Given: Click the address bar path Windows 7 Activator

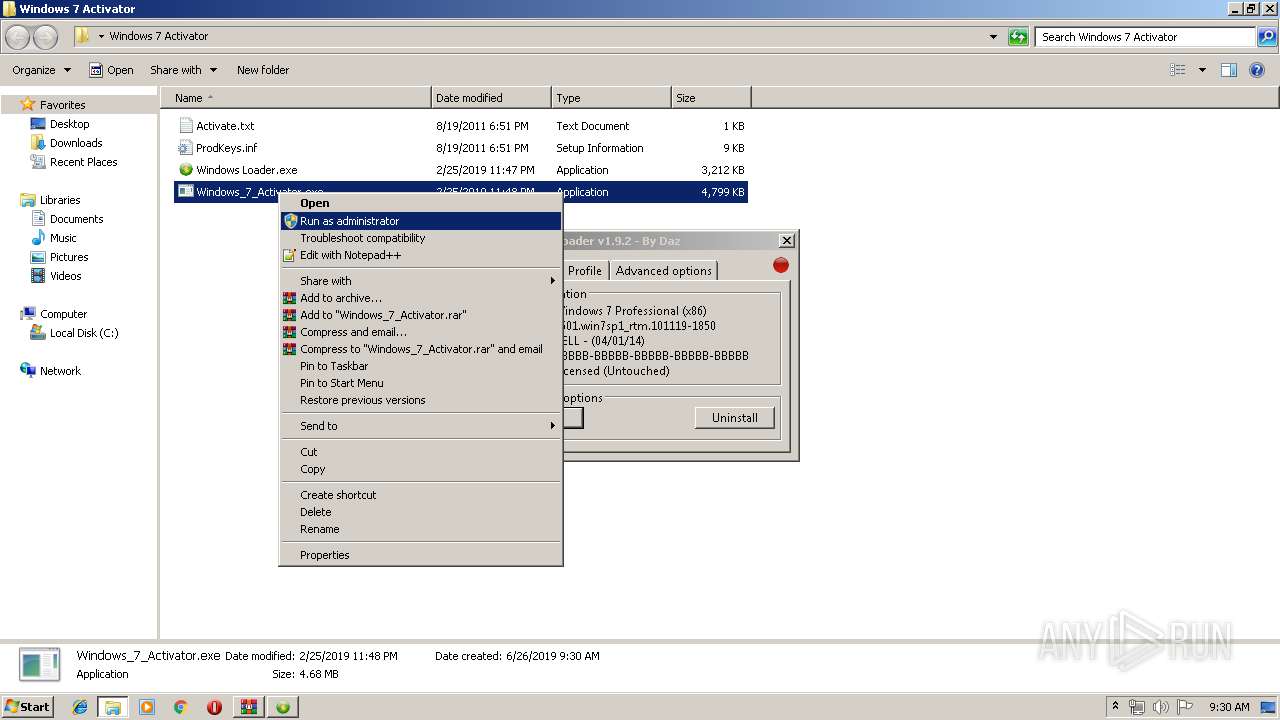Looking at the screenshot, I should (x=159, y=36).
